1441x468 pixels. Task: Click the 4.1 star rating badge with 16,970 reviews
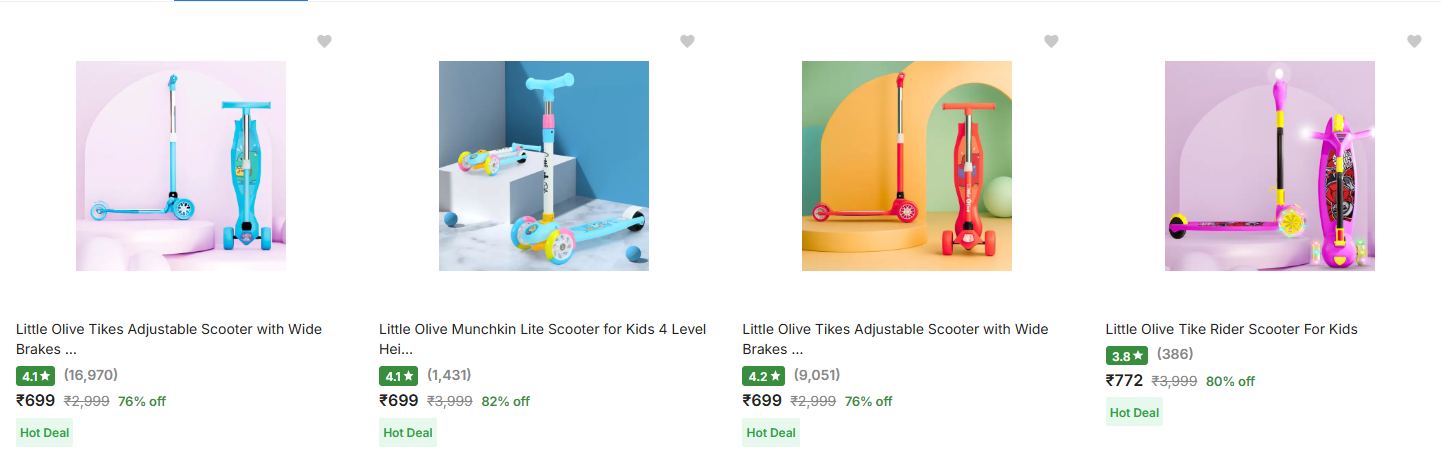tap(36, 376)
